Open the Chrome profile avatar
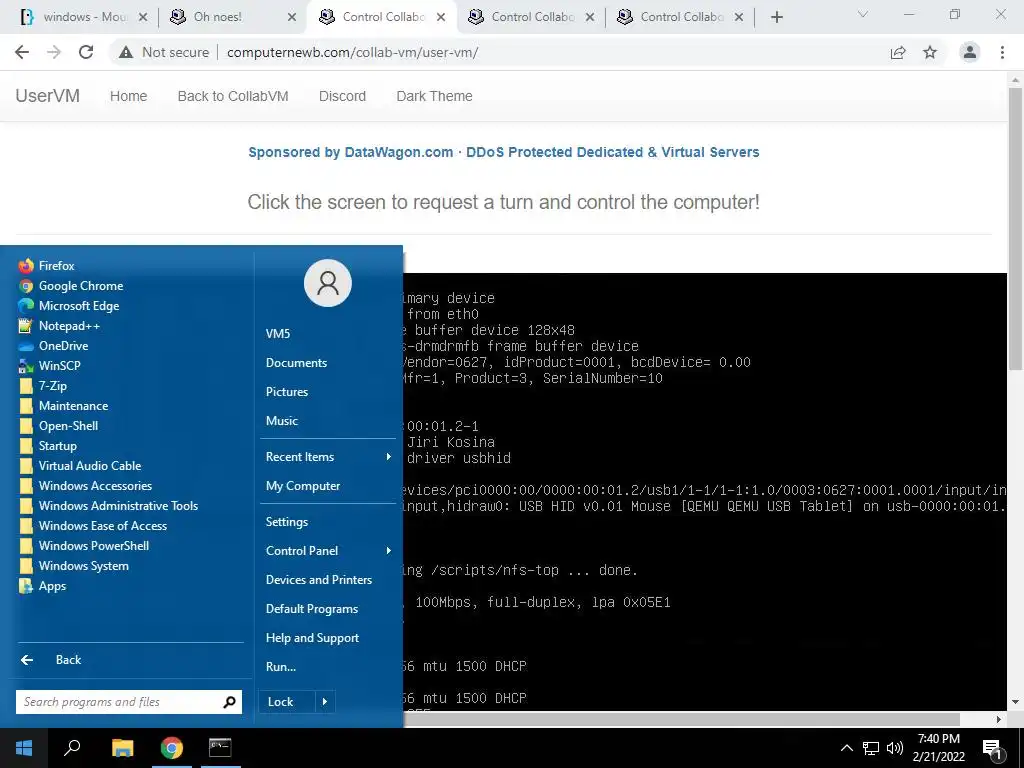The image size is (1024, 768). [x=970, y=52]
